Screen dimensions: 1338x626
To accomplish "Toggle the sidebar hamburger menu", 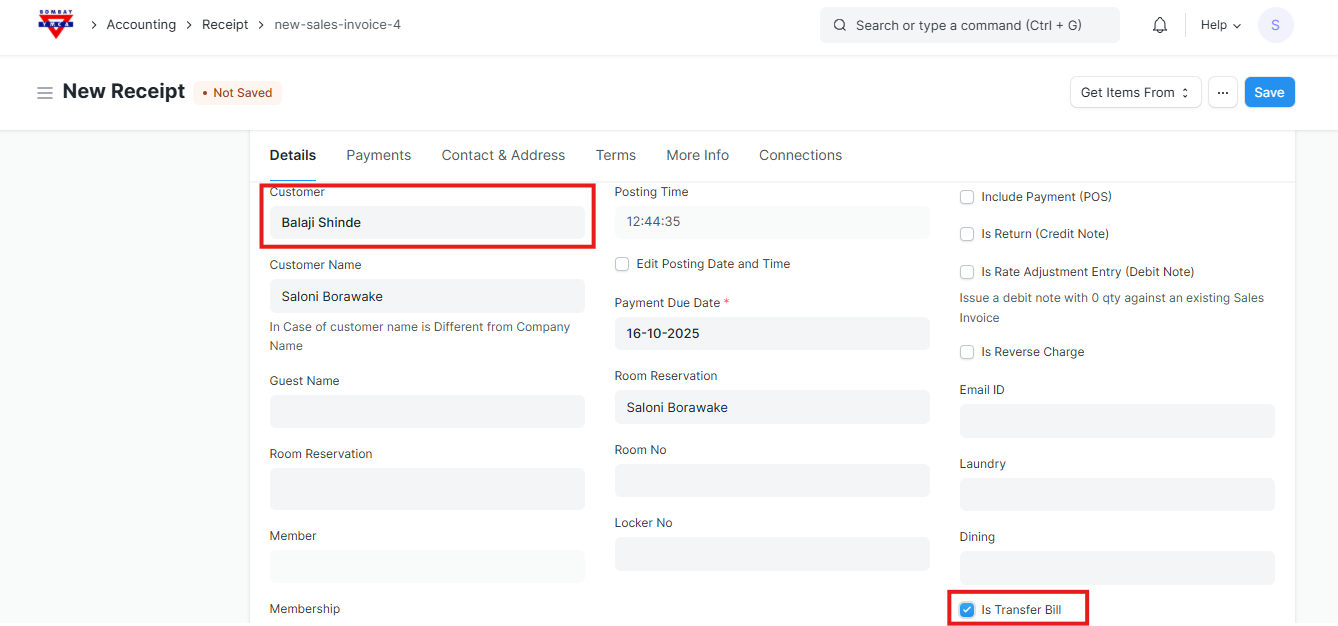I will 45,93.
